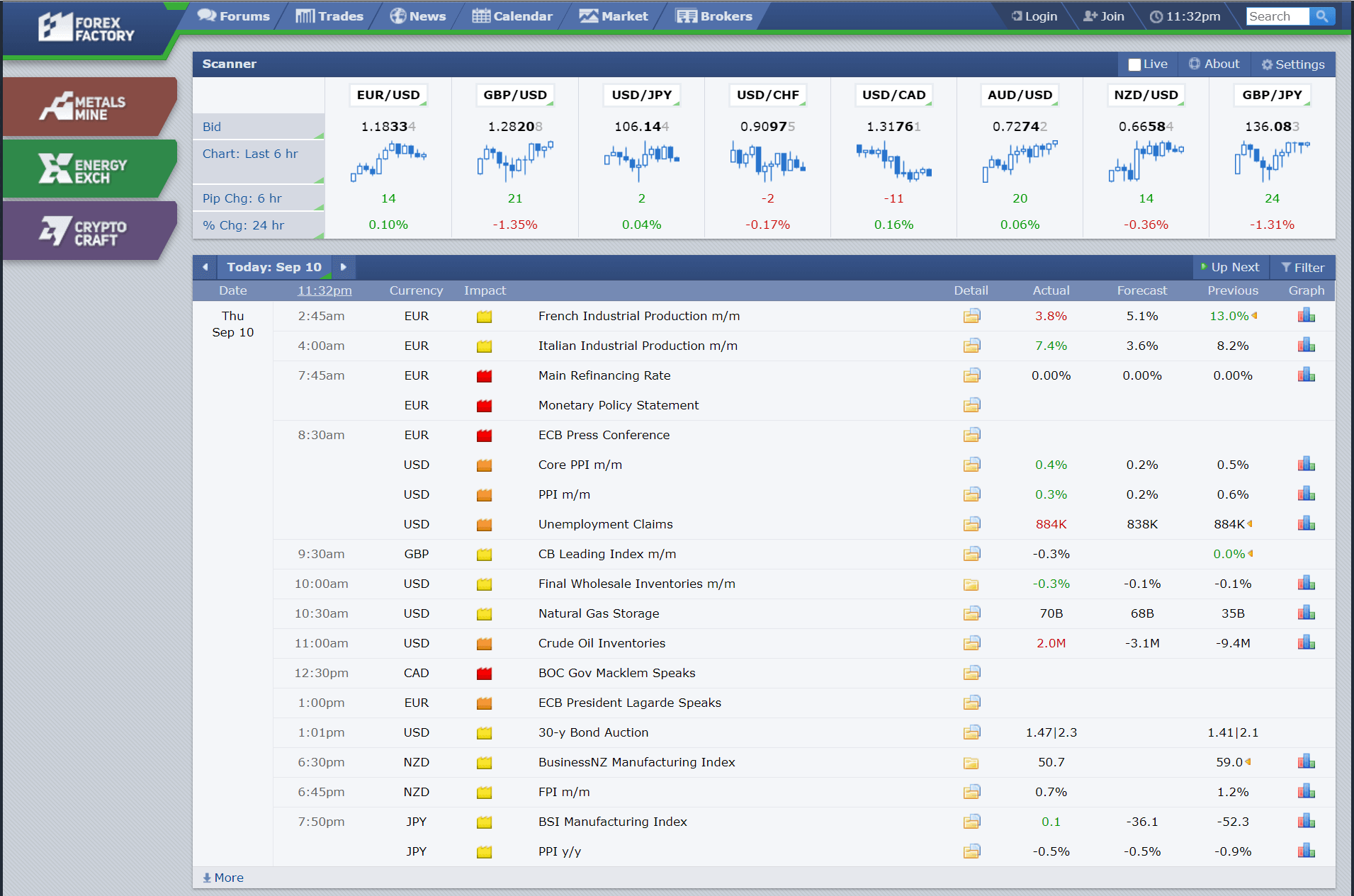Go to the Crypto Craft site

(90, 231)
